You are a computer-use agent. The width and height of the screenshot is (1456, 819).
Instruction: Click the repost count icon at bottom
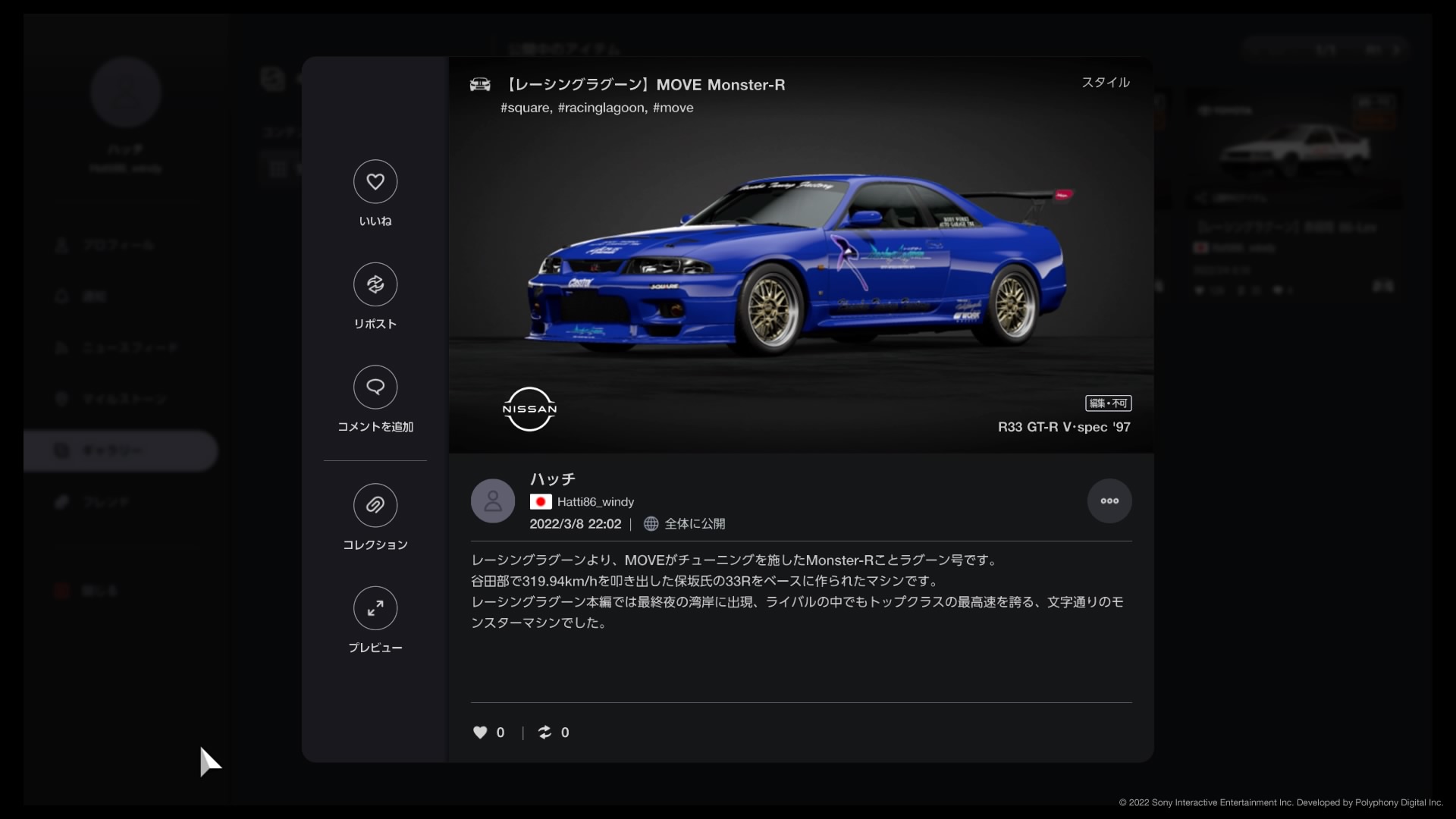[544, 732]
